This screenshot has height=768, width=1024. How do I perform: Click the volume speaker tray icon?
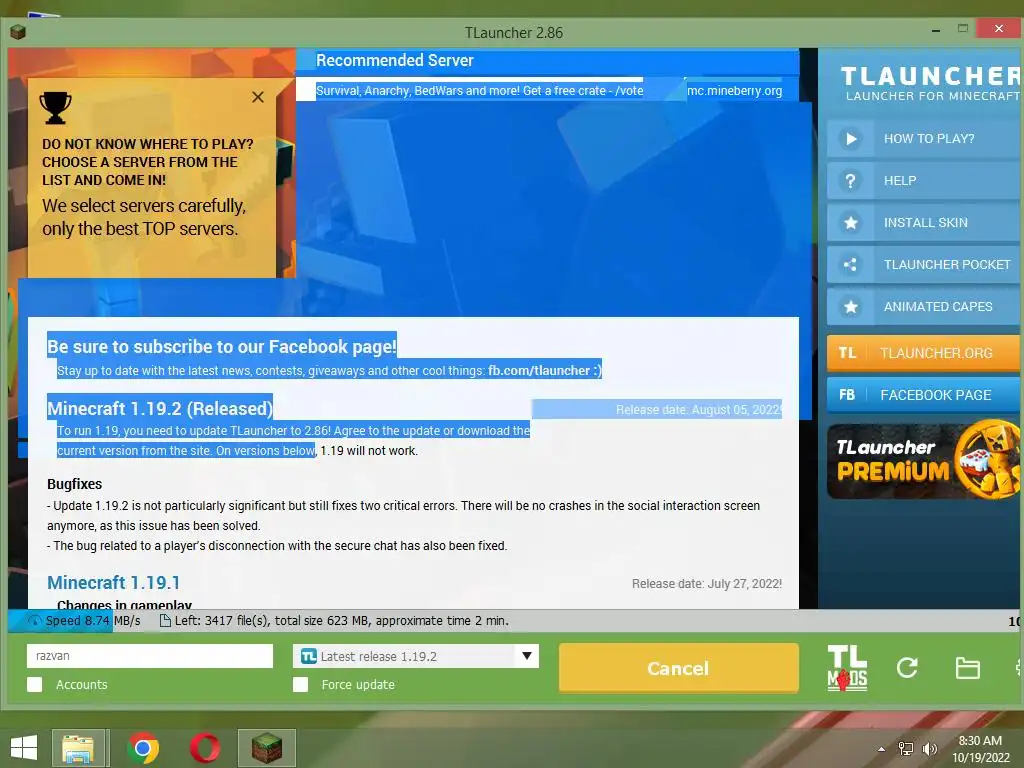click(x=929, y=749)
